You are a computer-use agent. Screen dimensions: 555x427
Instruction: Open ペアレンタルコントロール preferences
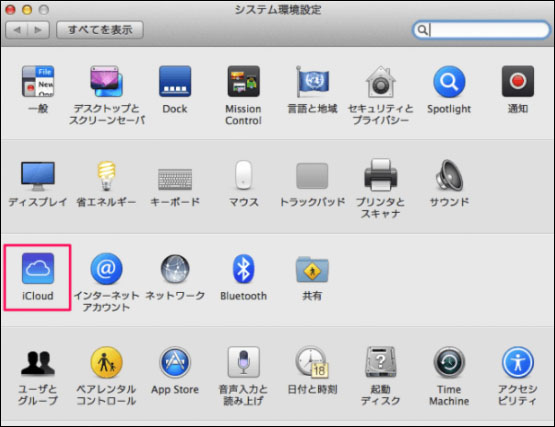107,362
